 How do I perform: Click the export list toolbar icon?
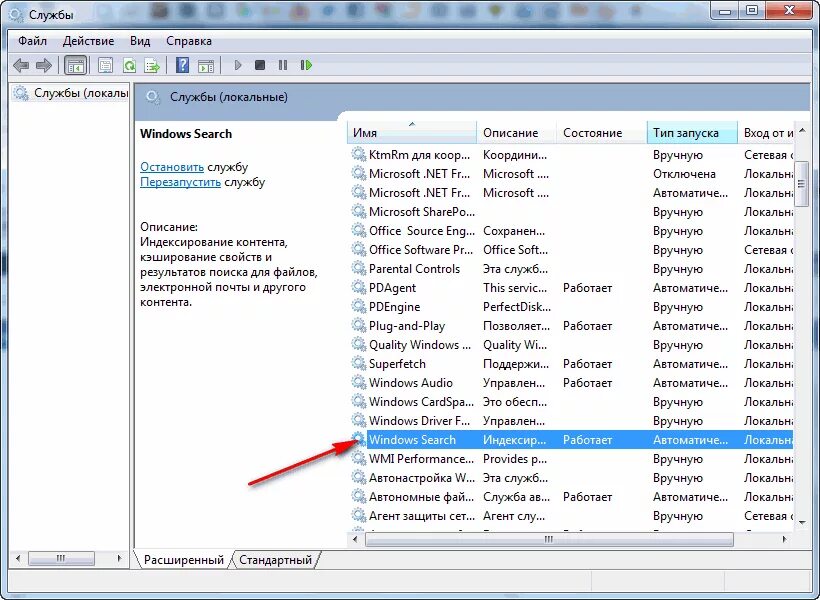click(150, 64)
